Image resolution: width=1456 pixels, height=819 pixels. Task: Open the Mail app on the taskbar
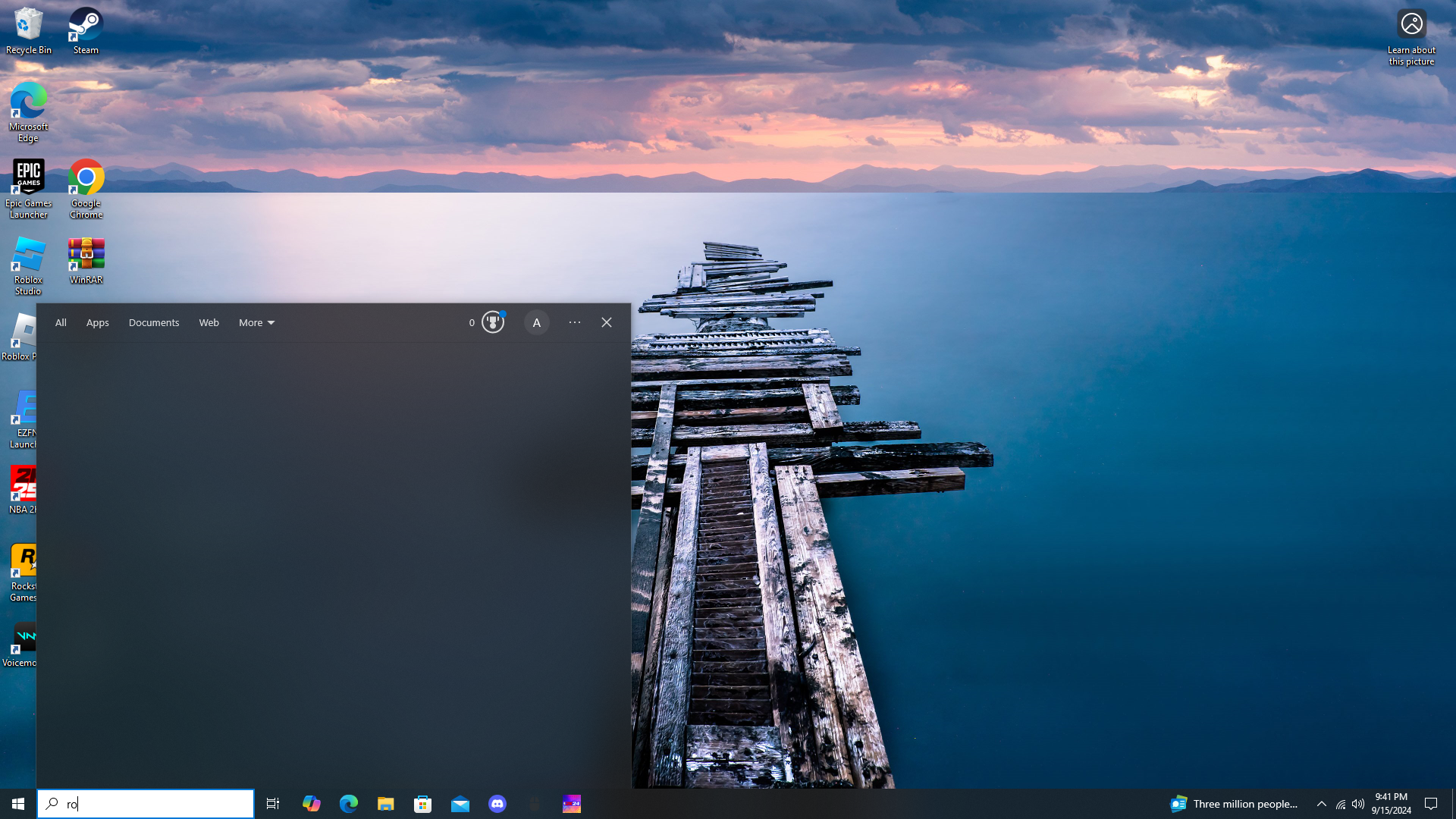[x=460, y=804]
